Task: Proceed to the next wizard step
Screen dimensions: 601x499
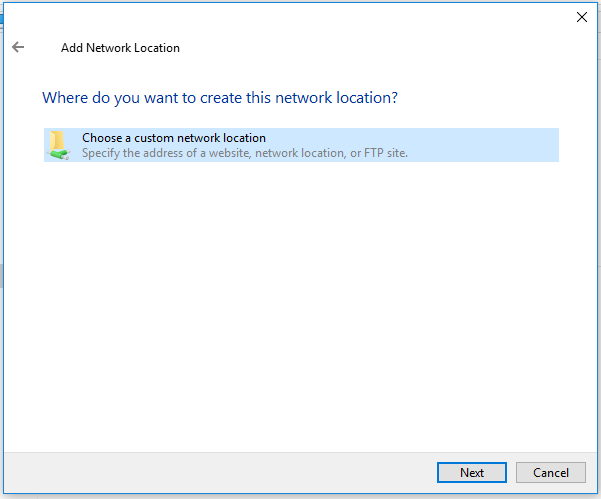Action: click(472, 473)
